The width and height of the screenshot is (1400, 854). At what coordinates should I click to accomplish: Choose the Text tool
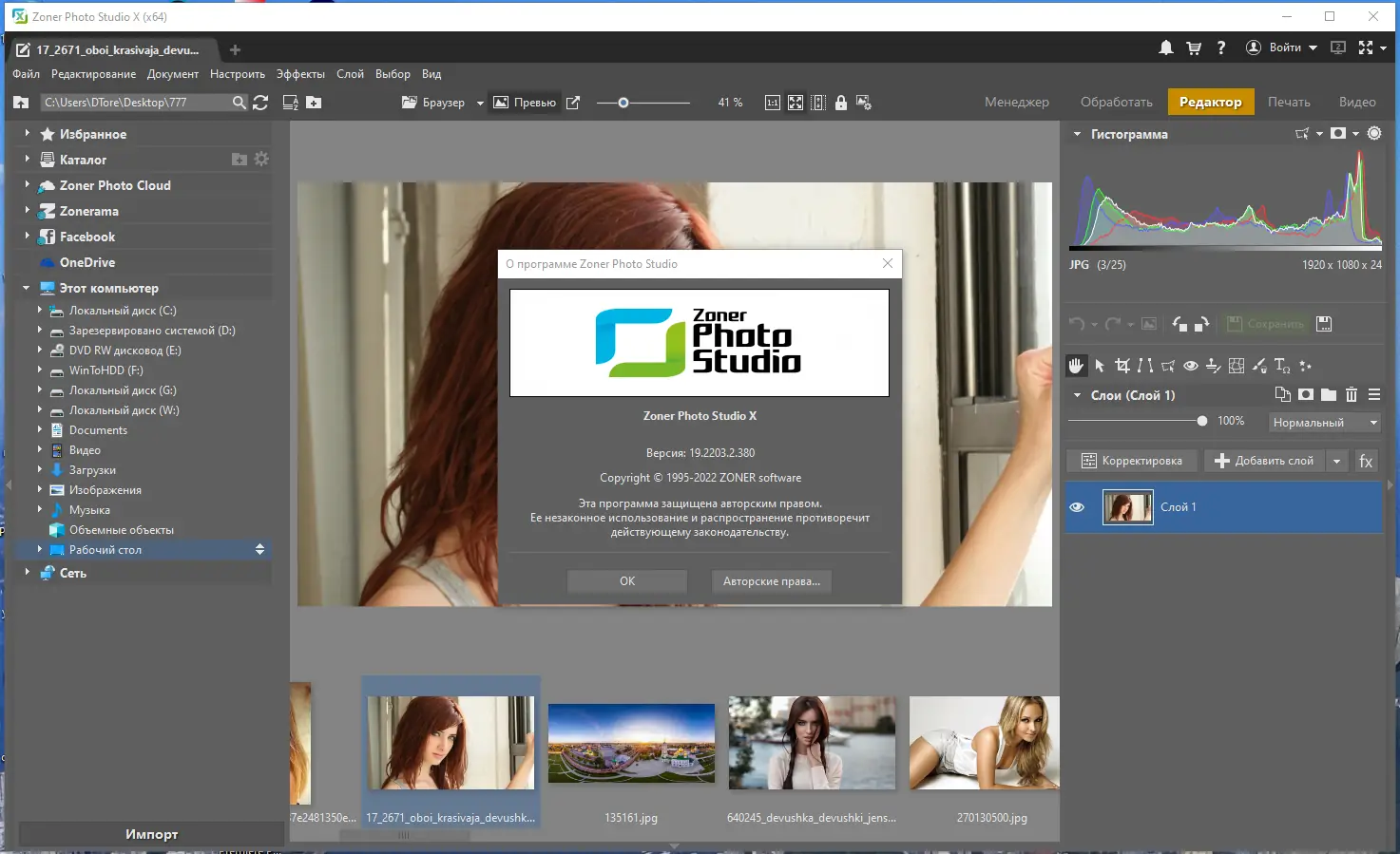tap(1281, 366)
